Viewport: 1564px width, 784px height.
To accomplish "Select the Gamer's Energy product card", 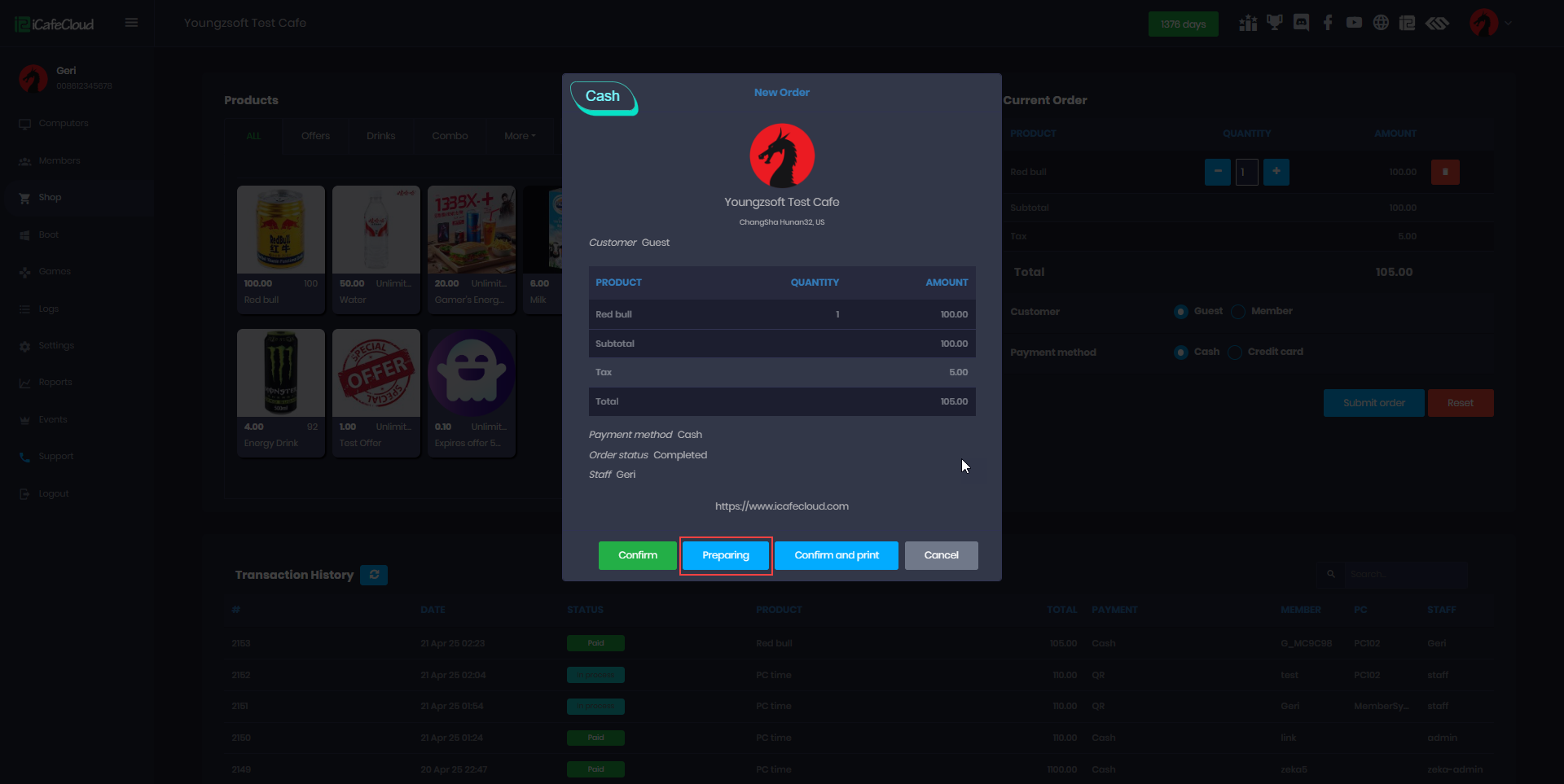I will (x=472, y=249).
